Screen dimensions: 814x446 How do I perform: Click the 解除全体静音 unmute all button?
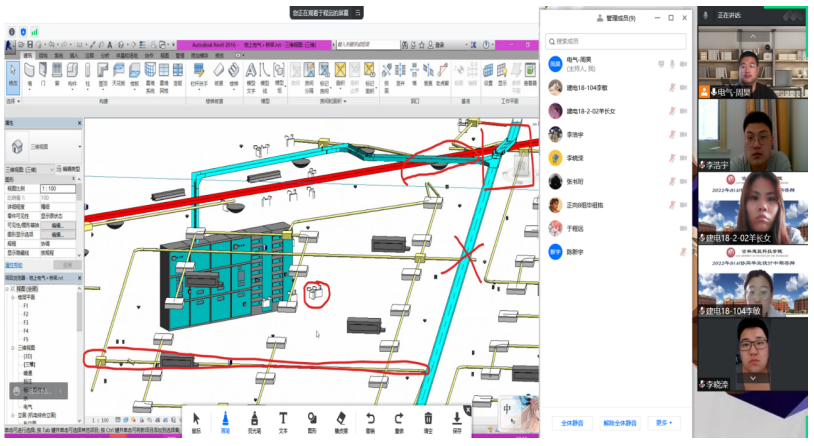[x=618, y=422]
